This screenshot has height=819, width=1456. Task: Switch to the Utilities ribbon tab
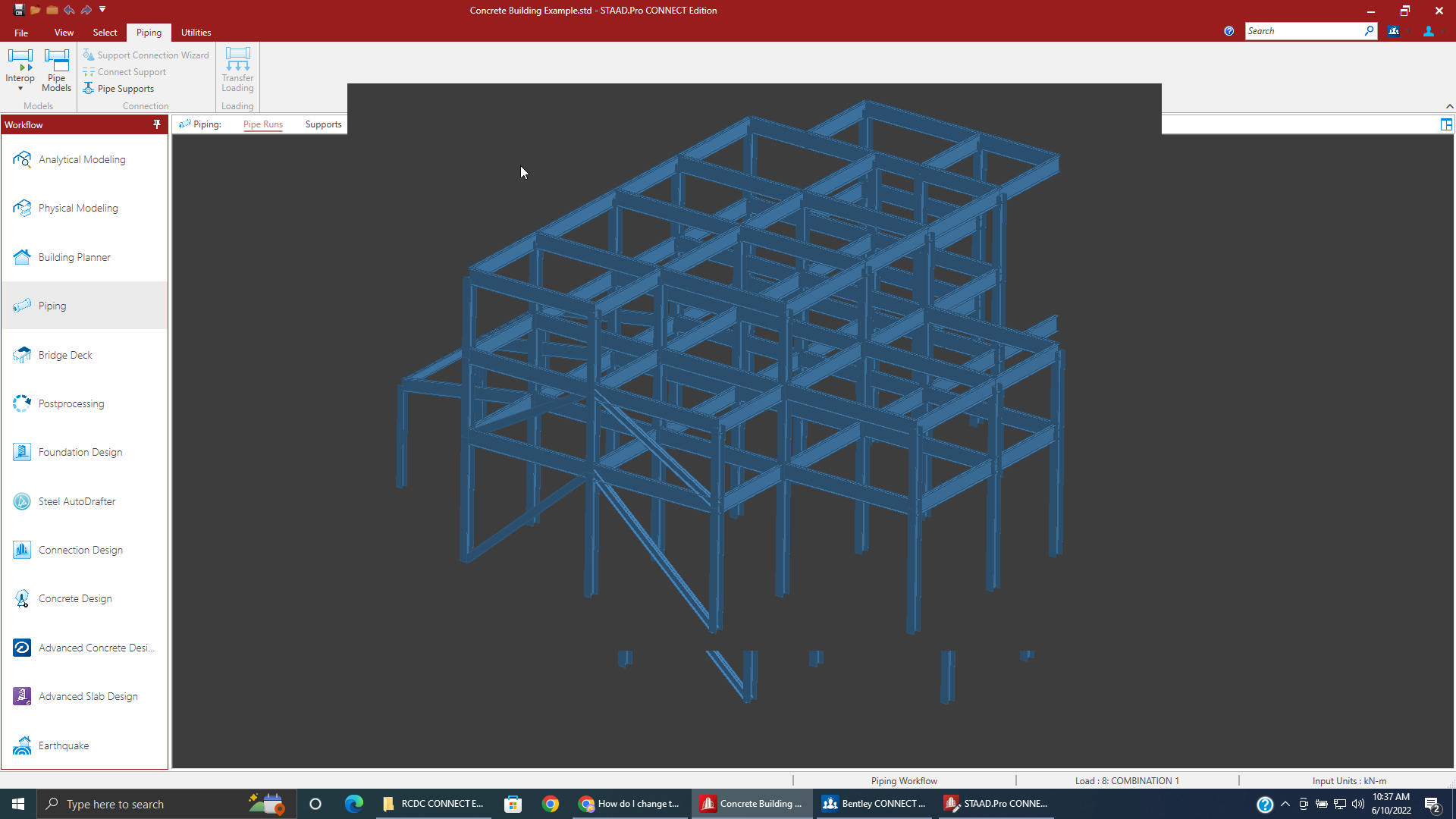(196, 33)
